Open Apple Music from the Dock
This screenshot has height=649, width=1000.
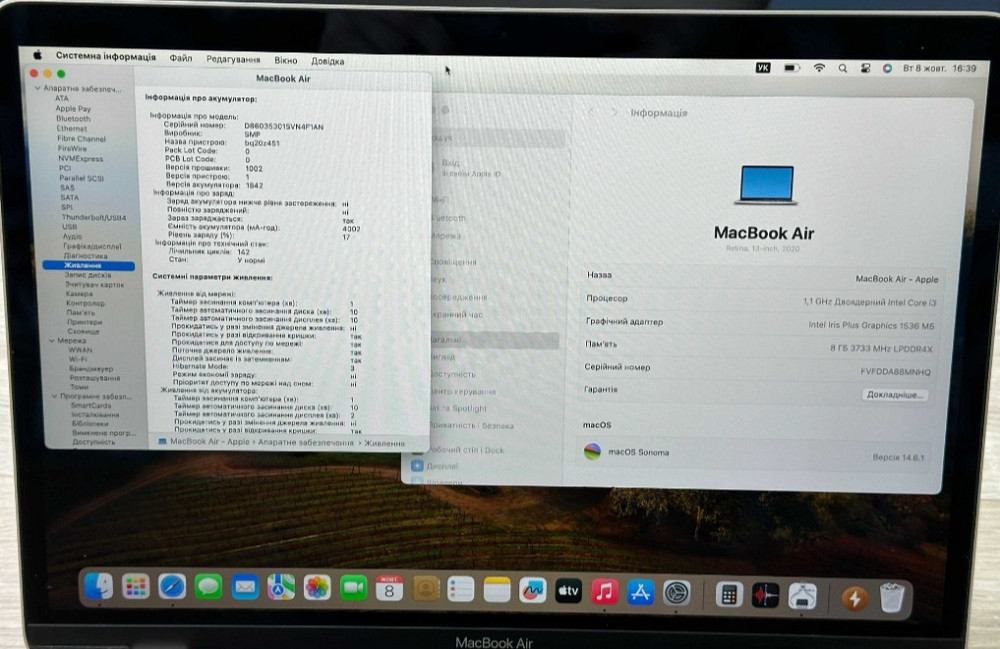click(603, 588)
